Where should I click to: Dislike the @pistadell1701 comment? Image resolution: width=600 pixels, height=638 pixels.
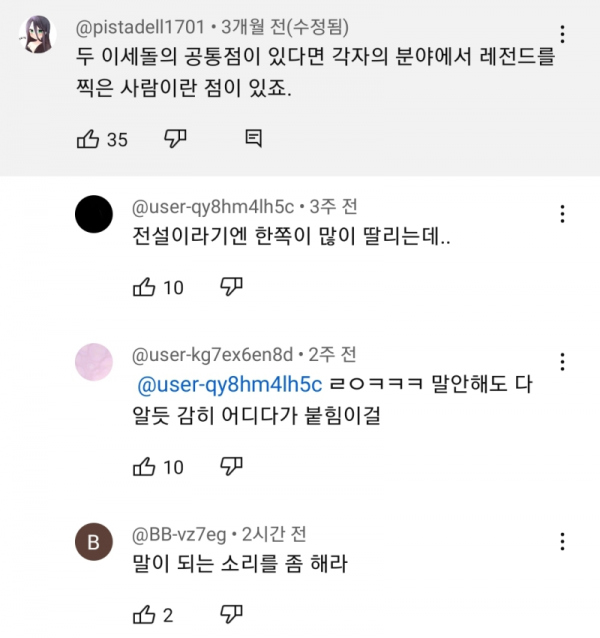(x=174, y=138)
